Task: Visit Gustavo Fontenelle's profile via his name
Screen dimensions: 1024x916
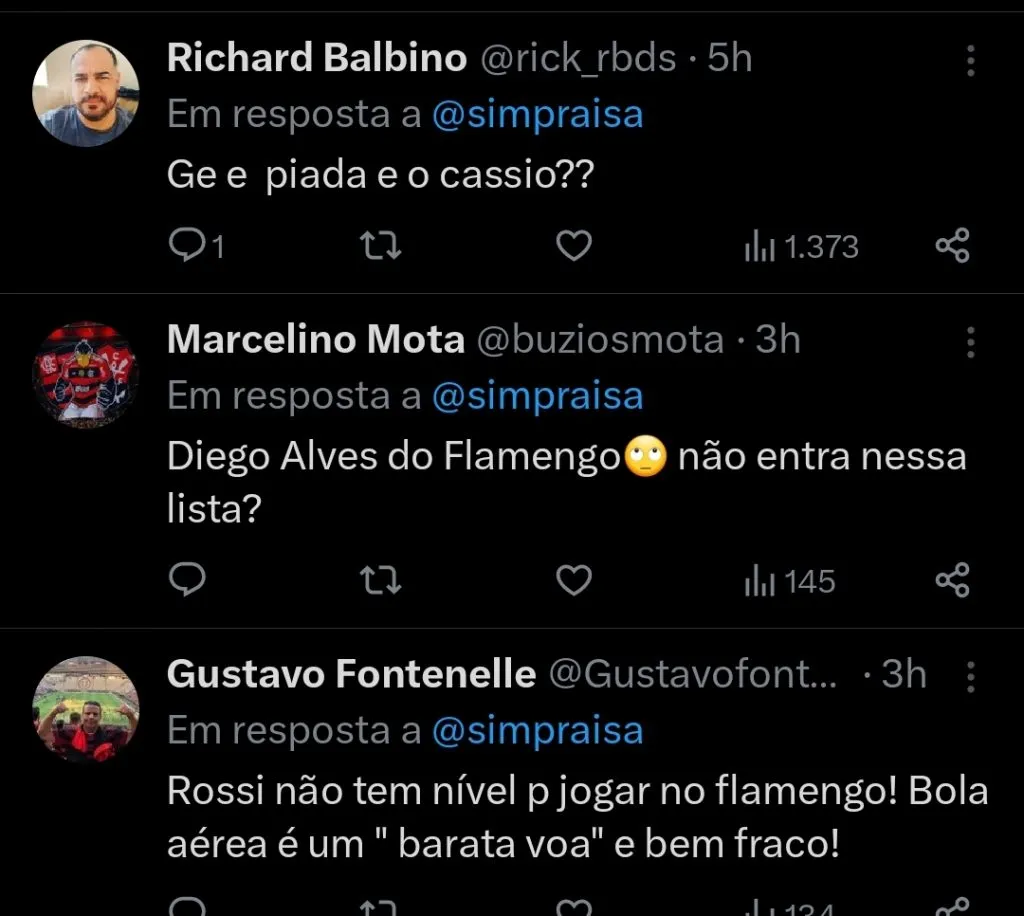Action: [348, 674]
